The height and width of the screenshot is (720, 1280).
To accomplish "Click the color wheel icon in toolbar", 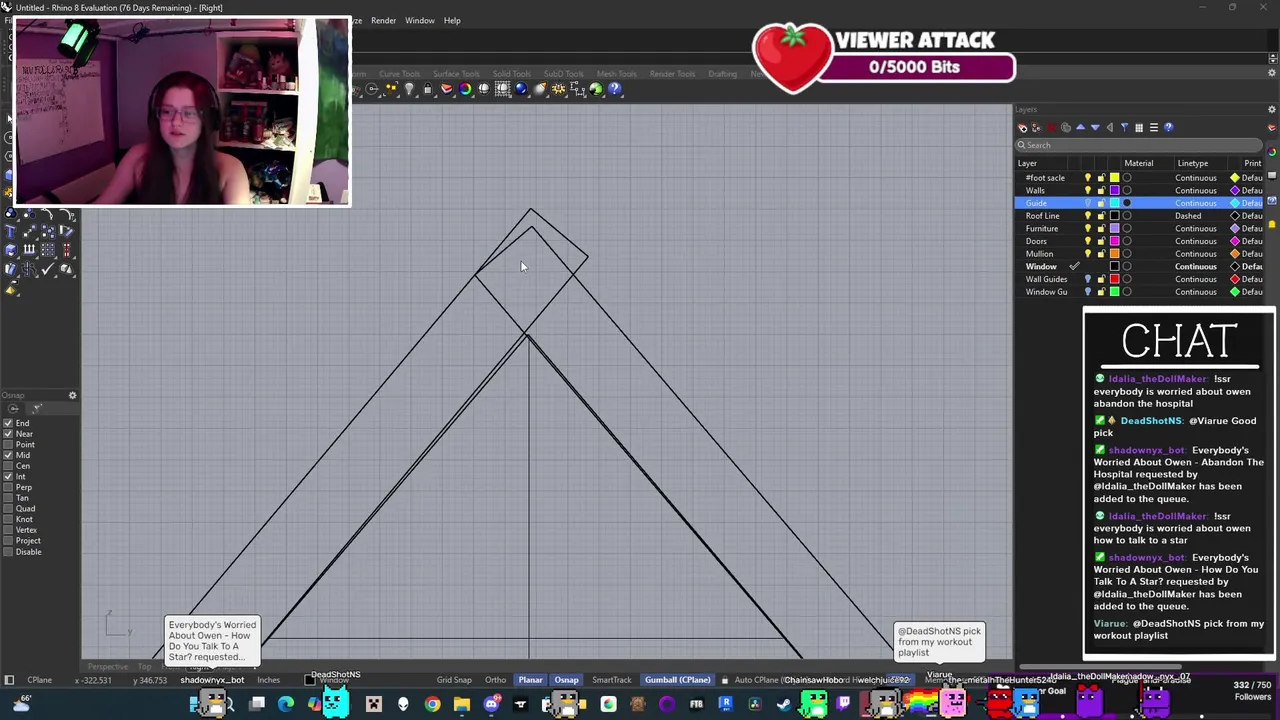I will [x=465, y=89].
